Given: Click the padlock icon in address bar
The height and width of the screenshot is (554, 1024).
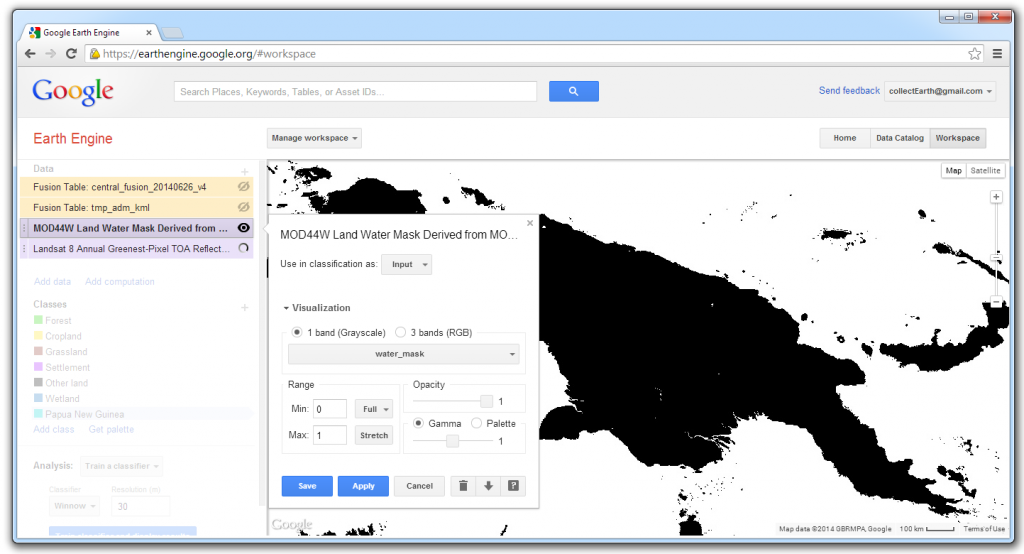Looking at the screenshot, I should point(95,54).
